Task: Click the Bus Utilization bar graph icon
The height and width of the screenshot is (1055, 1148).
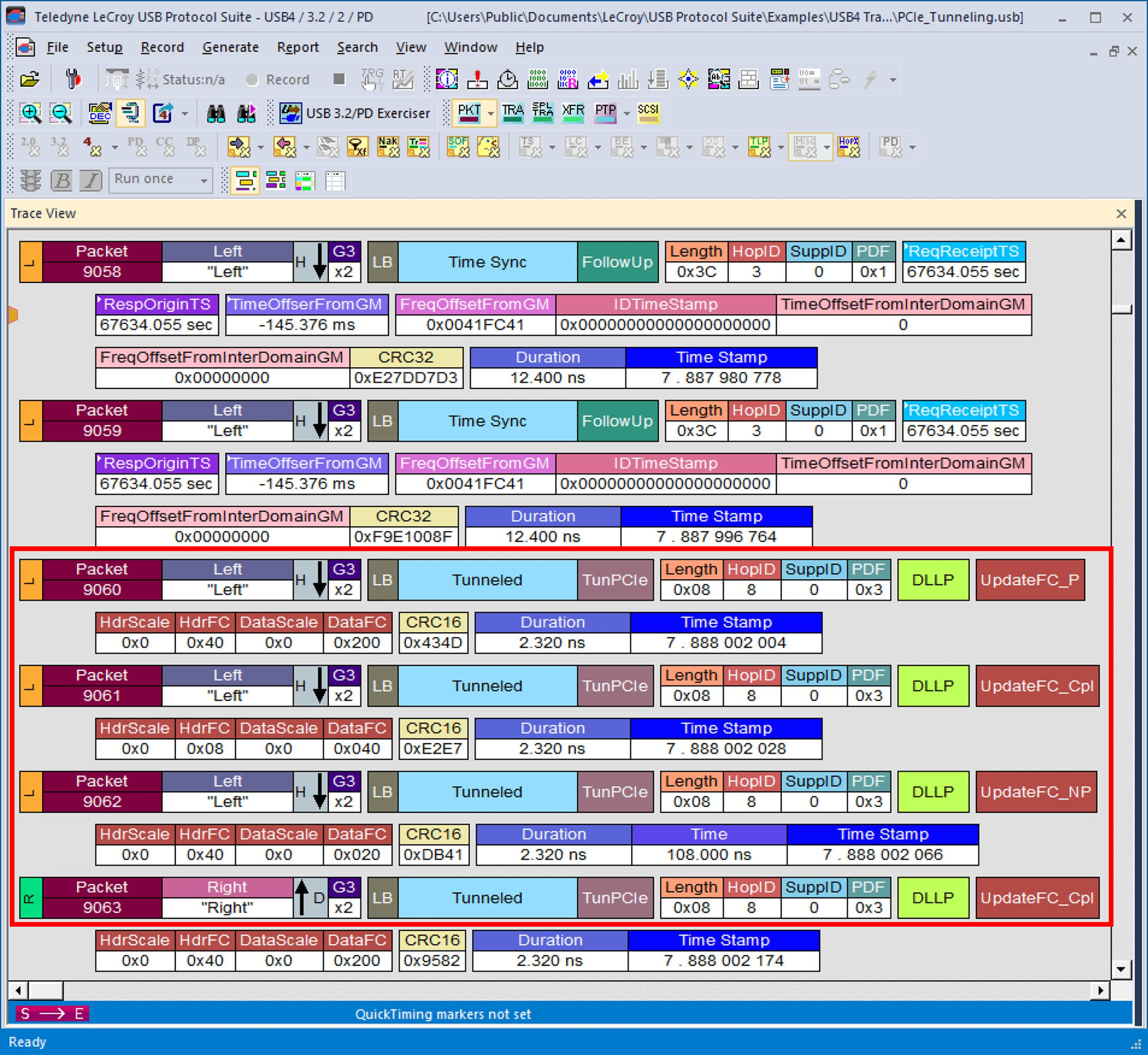Action: [628, 79]
